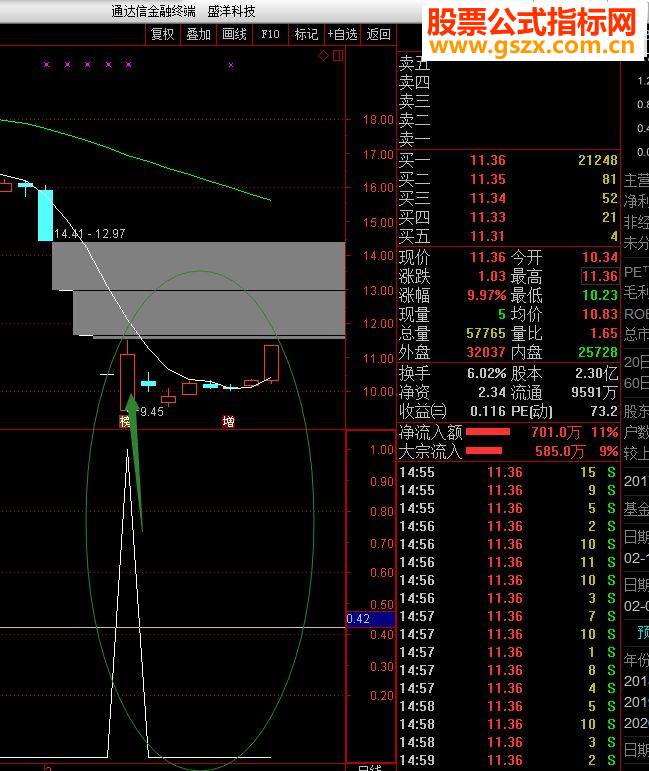The width and height of the screenshot is (649, 771).
Task: Click the 涨幅 value 9.97%
Action: tap(486, 295)
